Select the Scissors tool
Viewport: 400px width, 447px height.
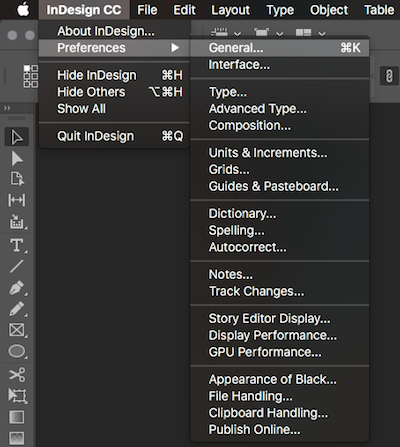[x=17, y=374]
